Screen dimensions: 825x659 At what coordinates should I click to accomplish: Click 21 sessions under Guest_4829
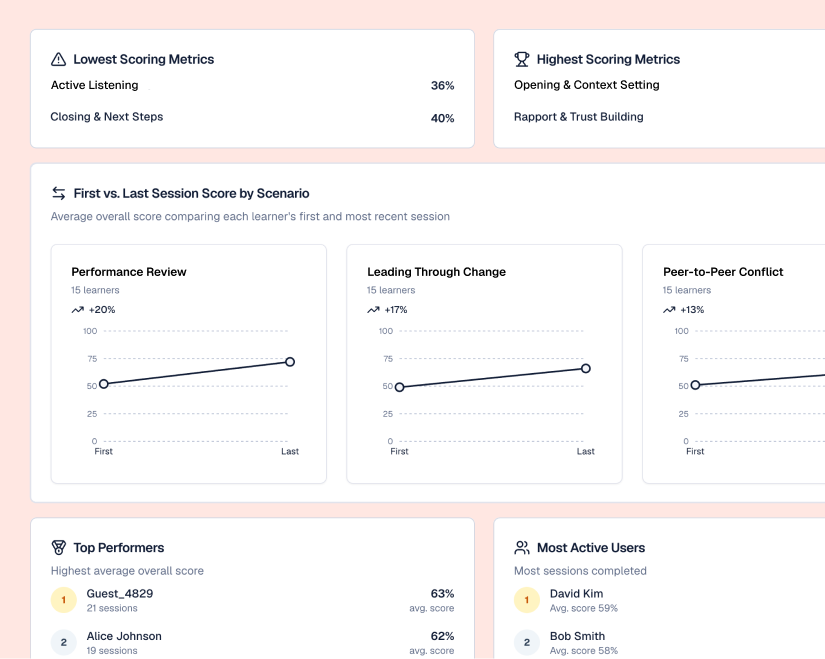(x=112, y=608)
